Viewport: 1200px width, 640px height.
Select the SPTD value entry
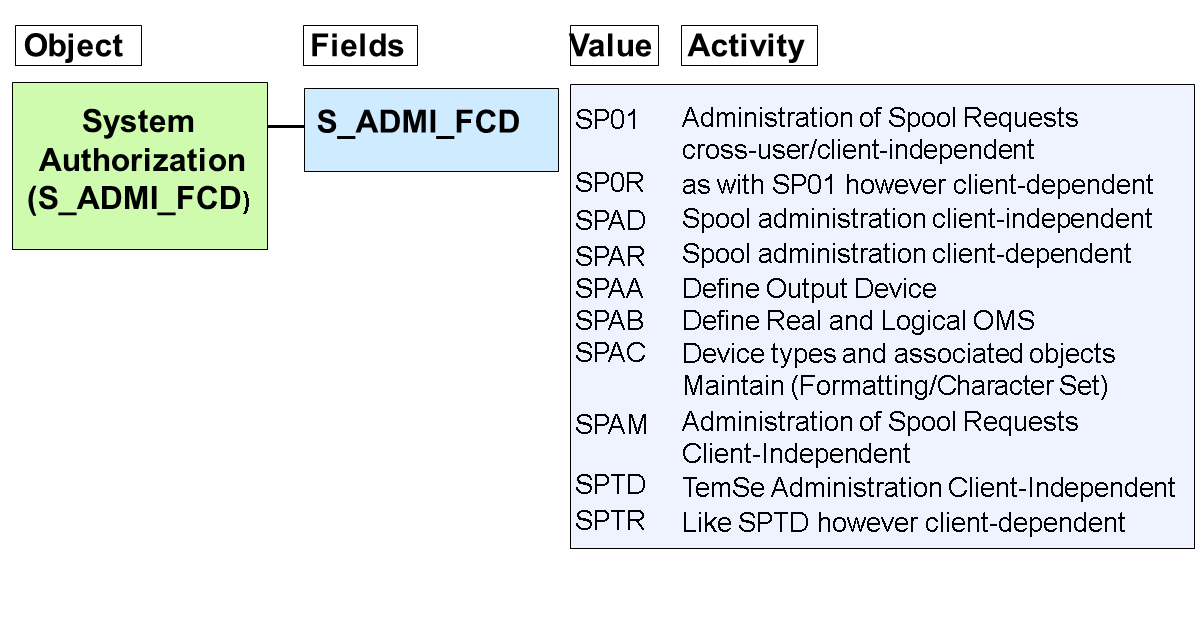610,486
